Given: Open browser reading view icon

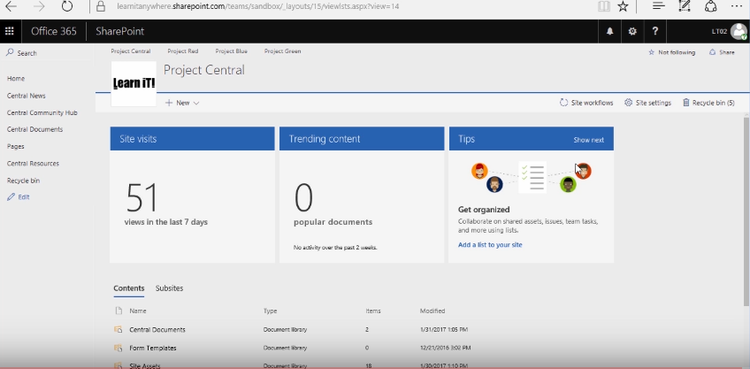Looking at the screenshot, I should click(x=604, y=6).
